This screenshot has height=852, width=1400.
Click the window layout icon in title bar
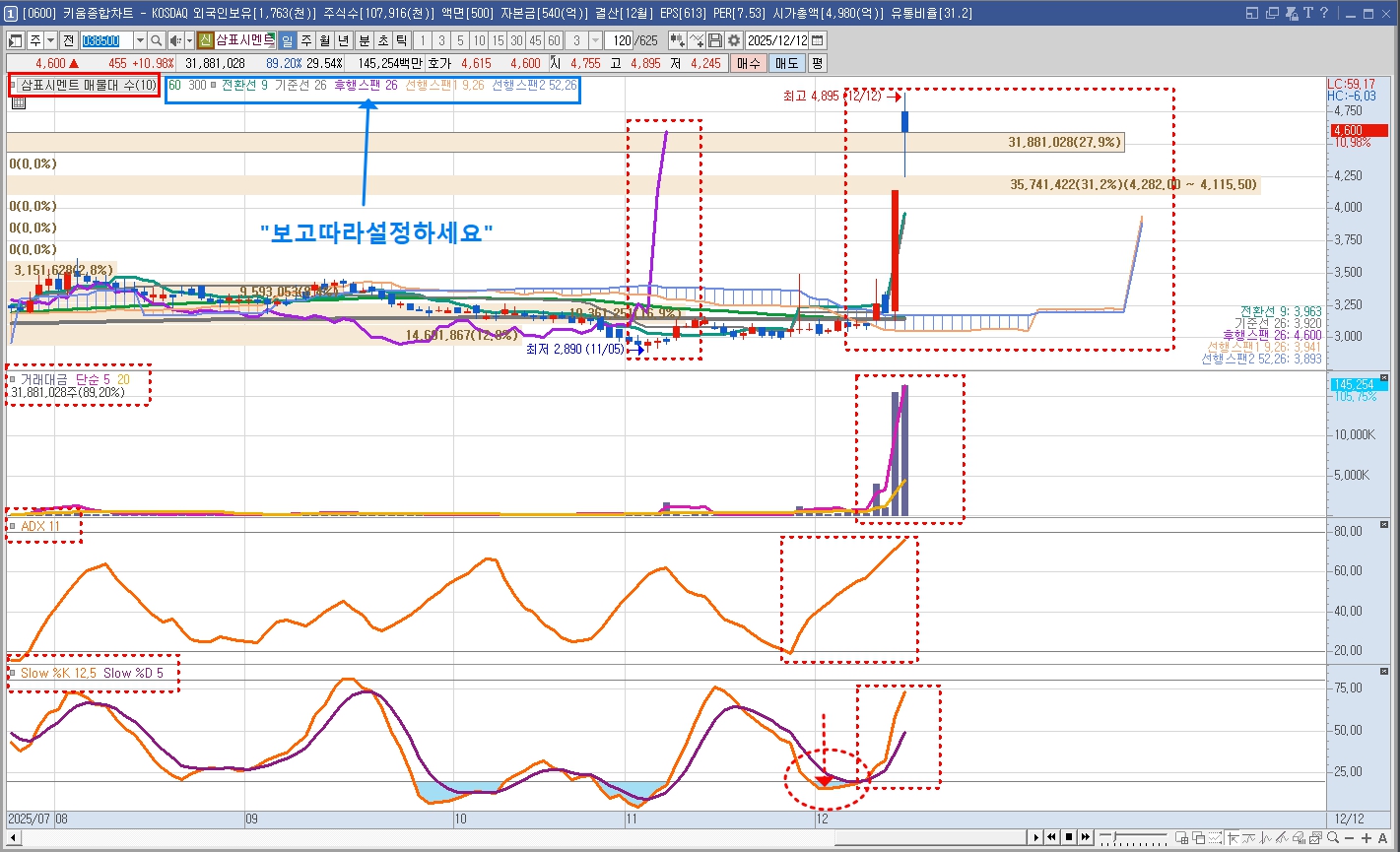pos(1252,13)
